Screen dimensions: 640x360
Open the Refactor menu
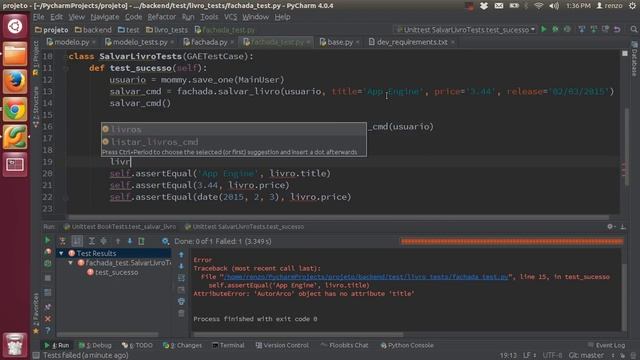[x=162, y=17]
